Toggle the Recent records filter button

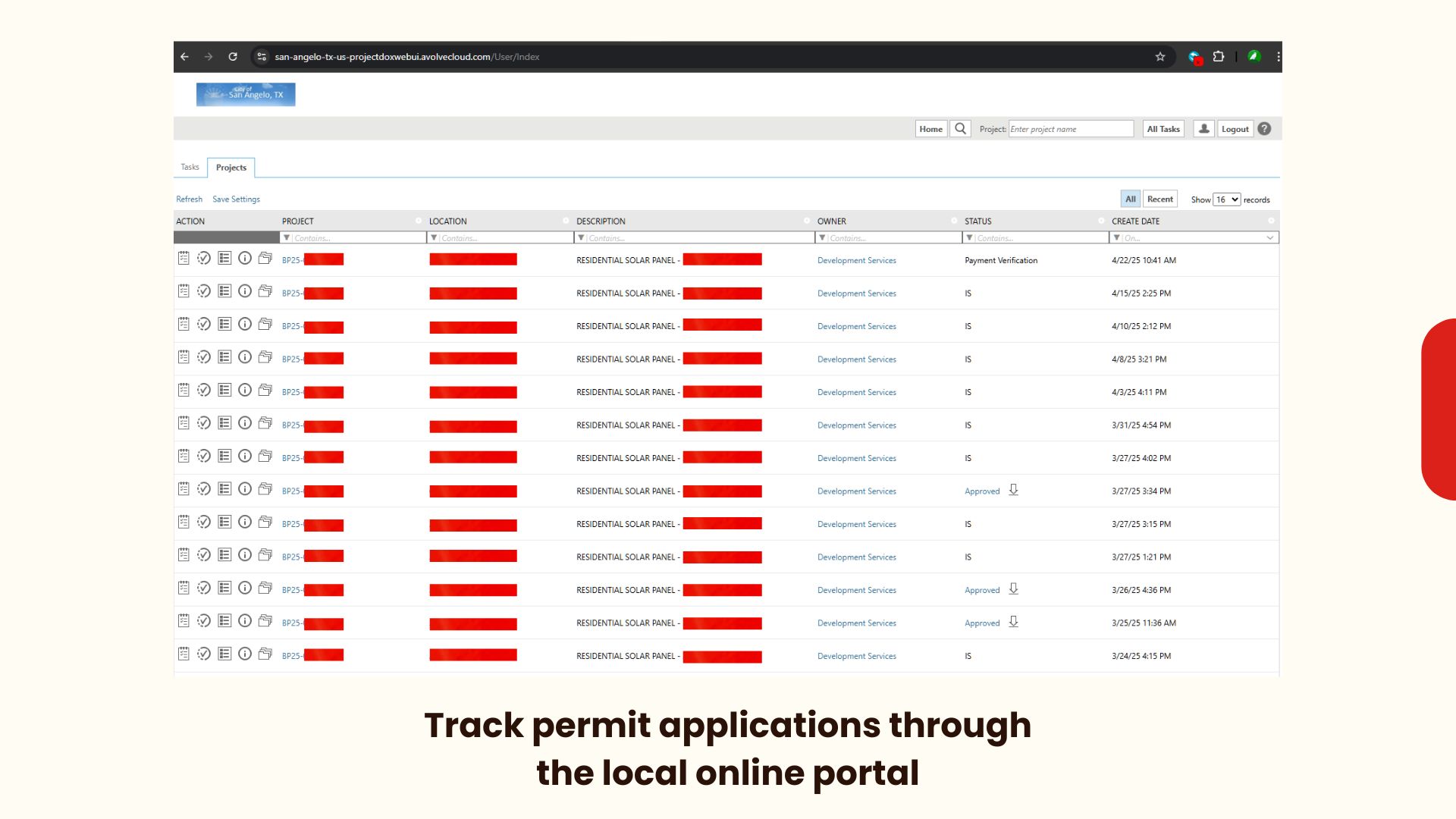(x=1159, y=199)
